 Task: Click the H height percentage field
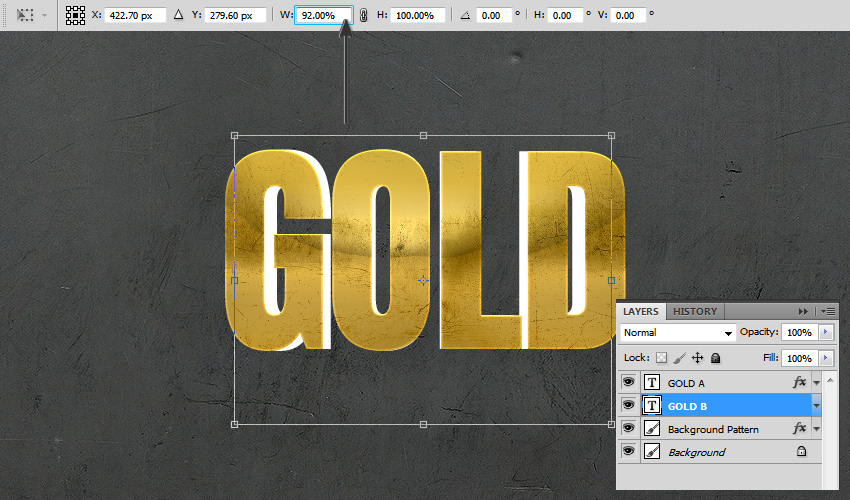tap(417, 15)
